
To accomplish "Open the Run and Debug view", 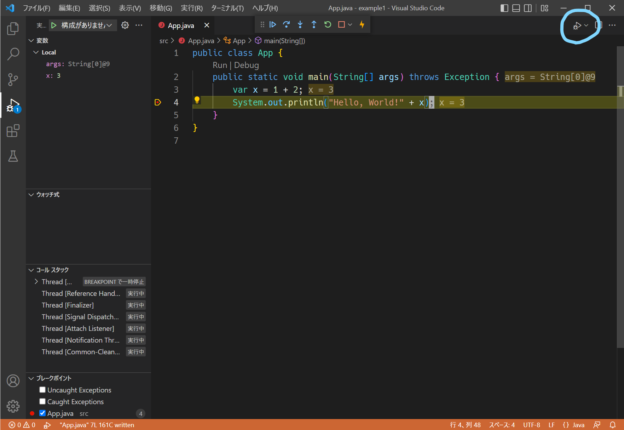I will pyautogui.click(x=13, y=105).
